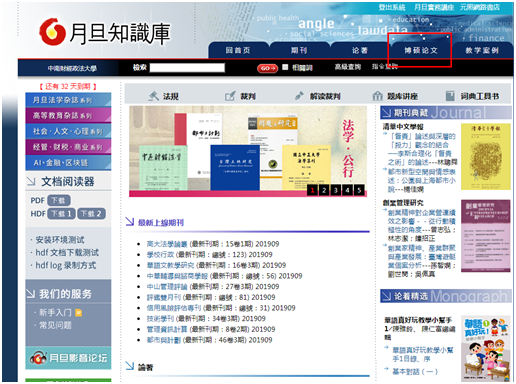Open hdf 文档下载测试 link
Viewport: 516px width, 384px height.
click(x=67, y=252)
